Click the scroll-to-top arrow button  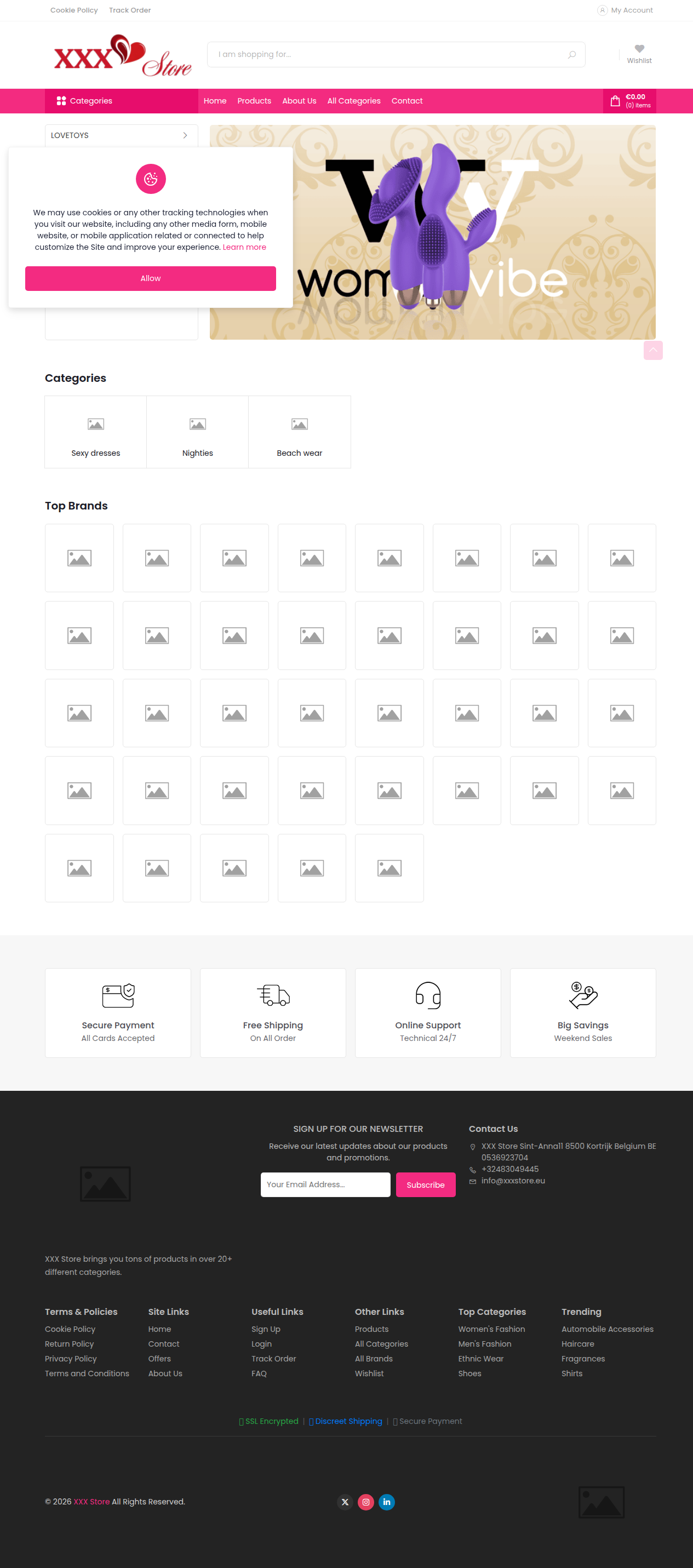(x=653, y=350)
